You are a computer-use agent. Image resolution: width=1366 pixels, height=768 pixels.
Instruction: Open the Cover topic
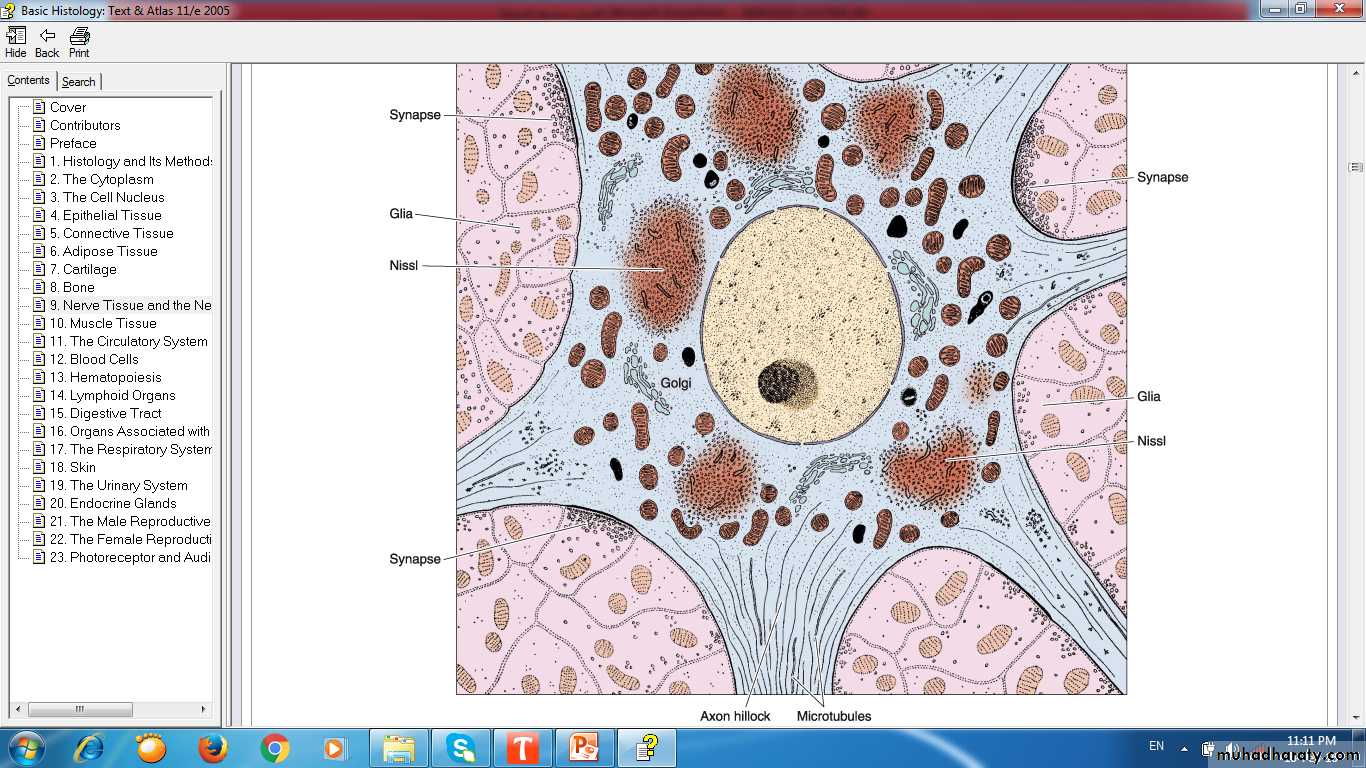[x=68, y=107]
